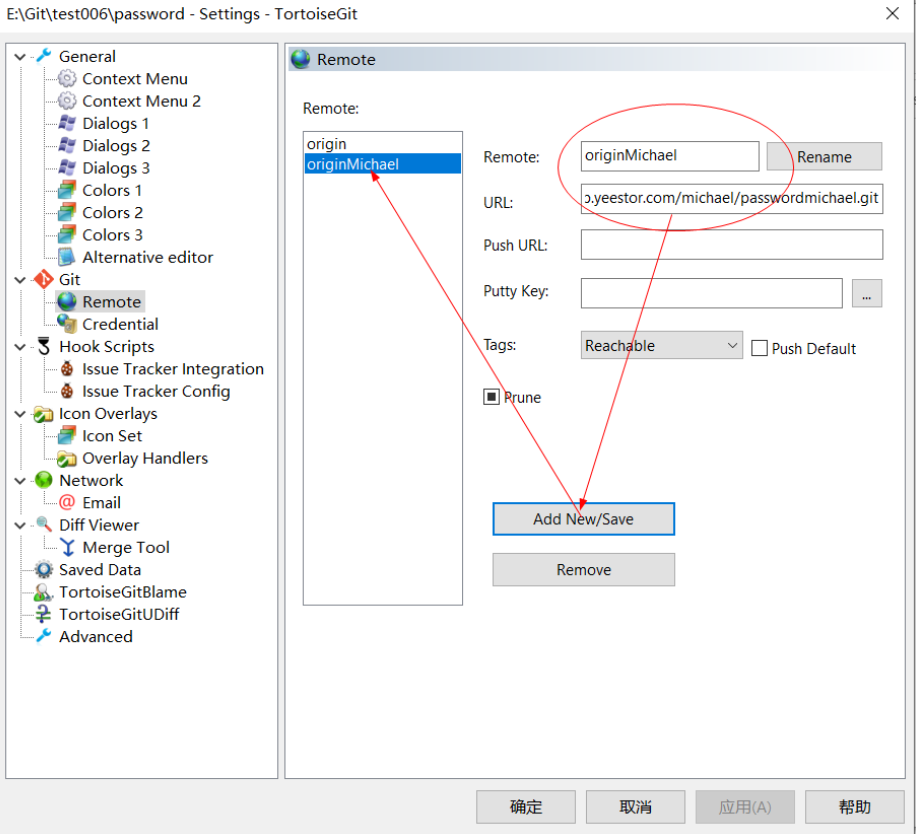Click the Context Menu 2 gear icon
Viewport: 916px width, 834px height.
67,100
